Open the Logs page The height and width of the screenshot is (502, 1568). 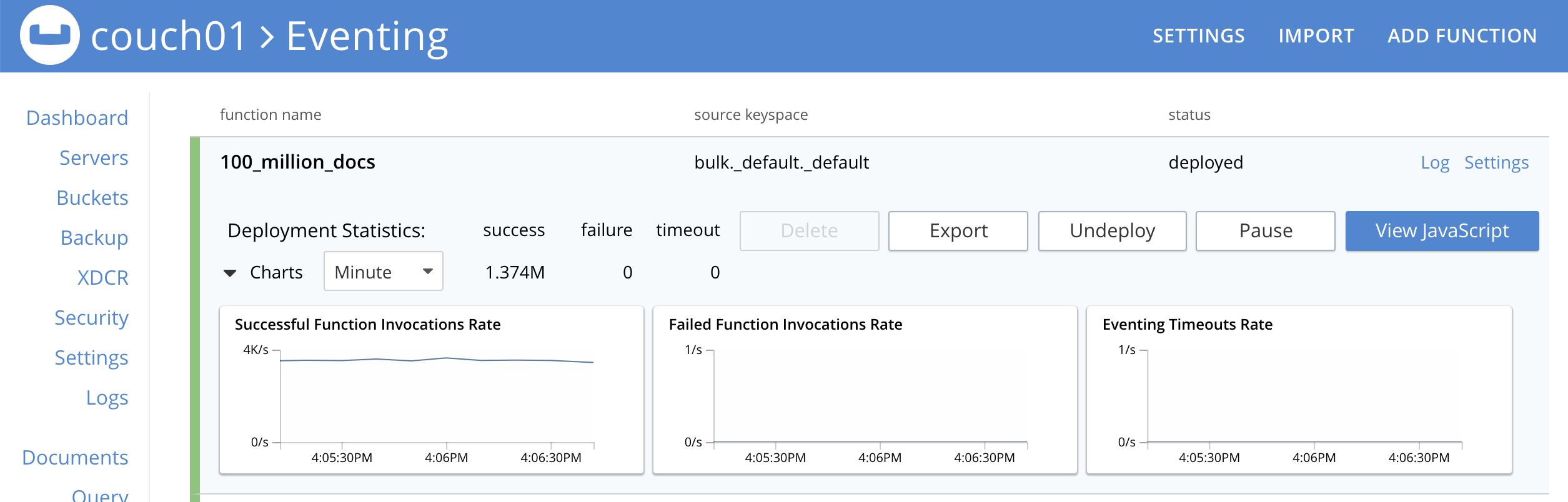click(x=107, y=397)
